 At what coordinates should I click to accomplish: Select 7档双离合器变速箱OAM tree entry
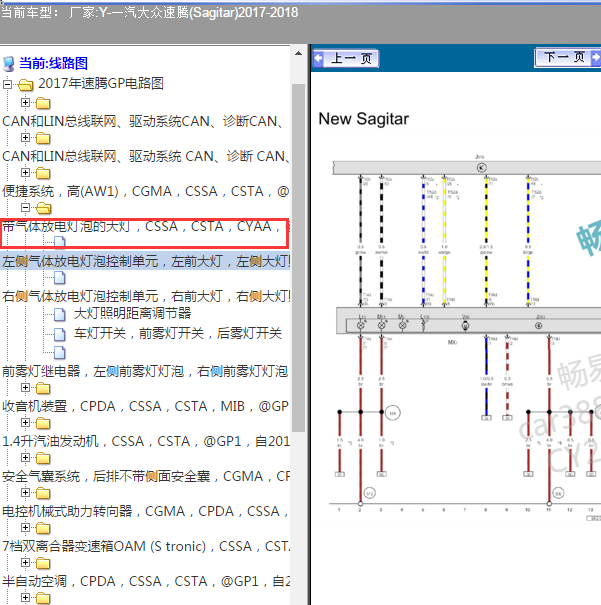click(x=145, y=546)
